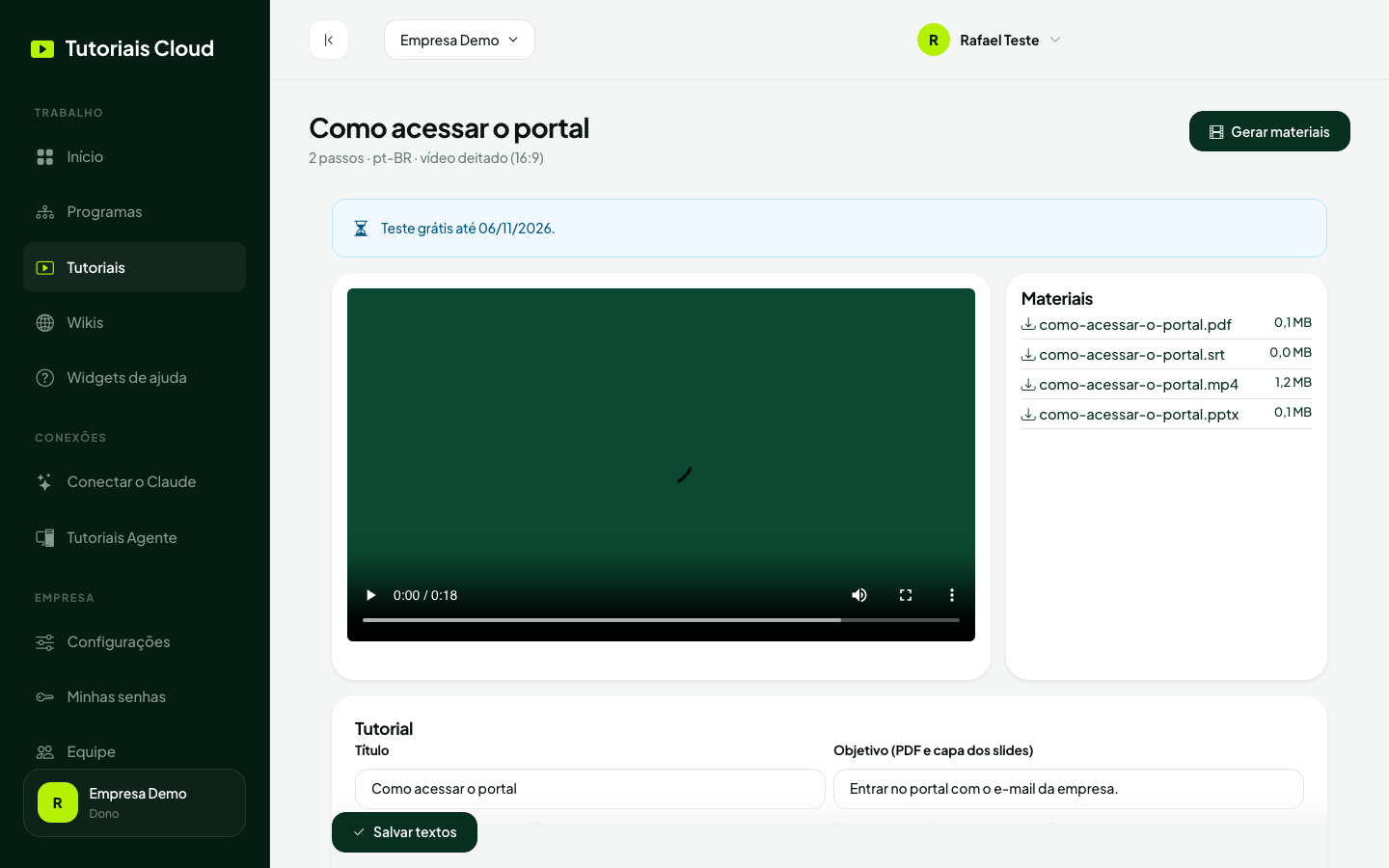Enter fullscreen video mode
Image resolution: width=1389 pixels, height=868 pixels.
[x=906, y=595]
